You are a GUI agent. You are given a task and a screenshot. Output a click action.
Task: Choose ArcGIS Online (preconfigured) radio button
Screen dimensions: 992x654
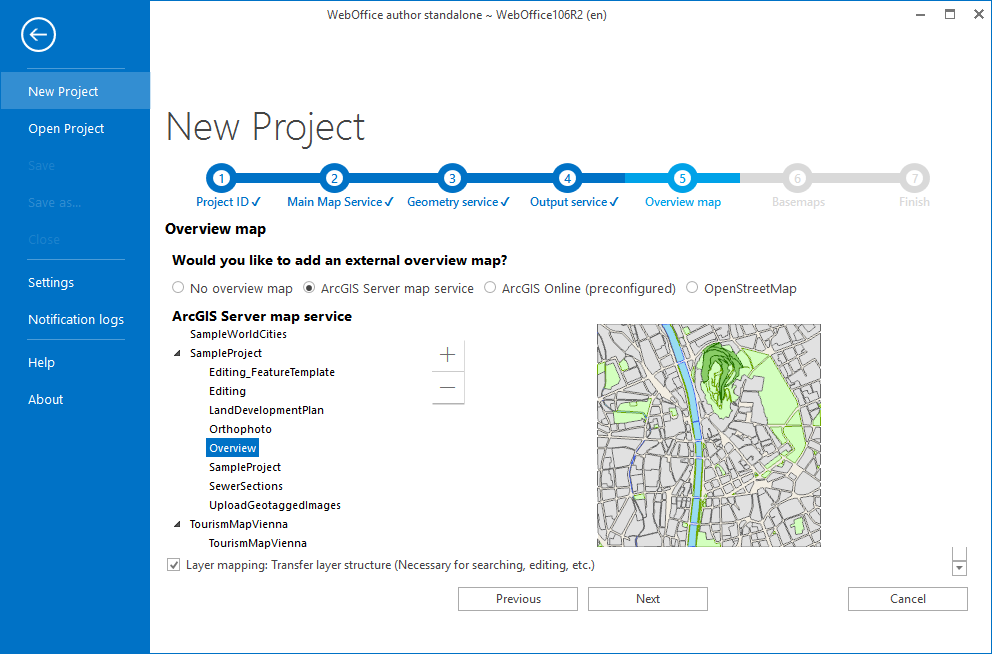coord(490,288)
